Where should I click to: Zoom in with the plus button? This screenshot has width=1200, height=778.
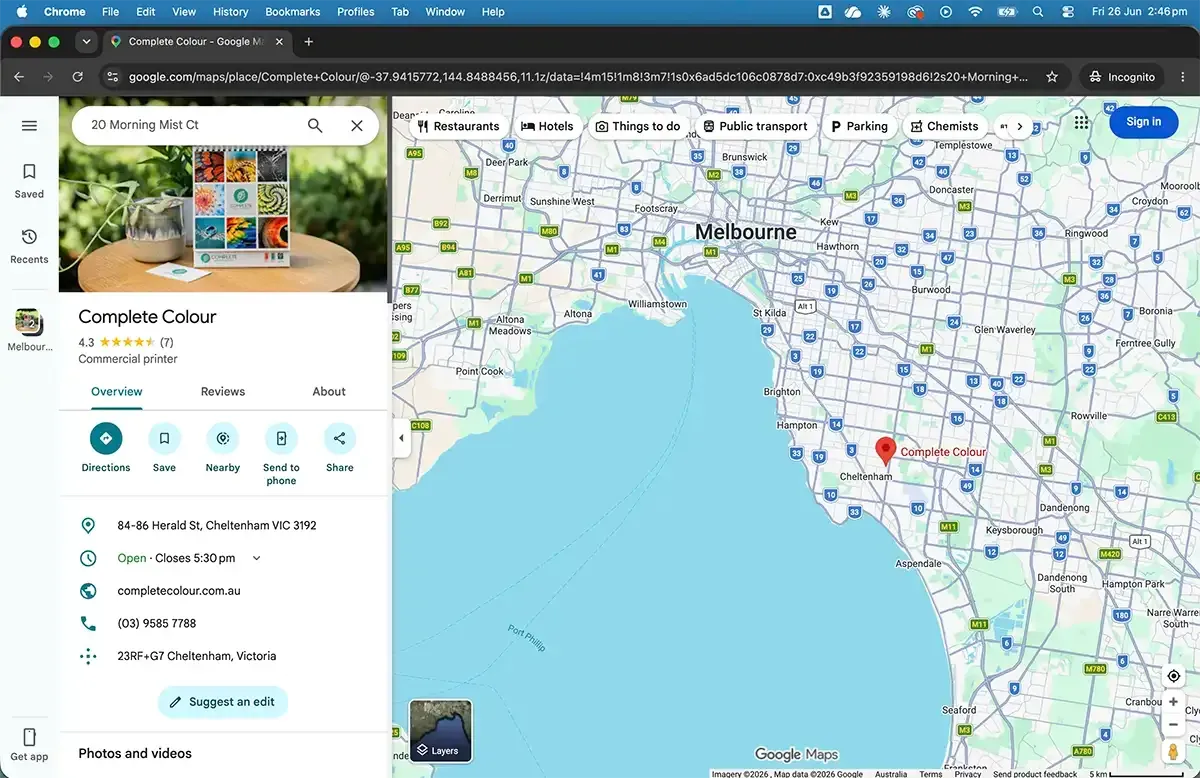1174,702
